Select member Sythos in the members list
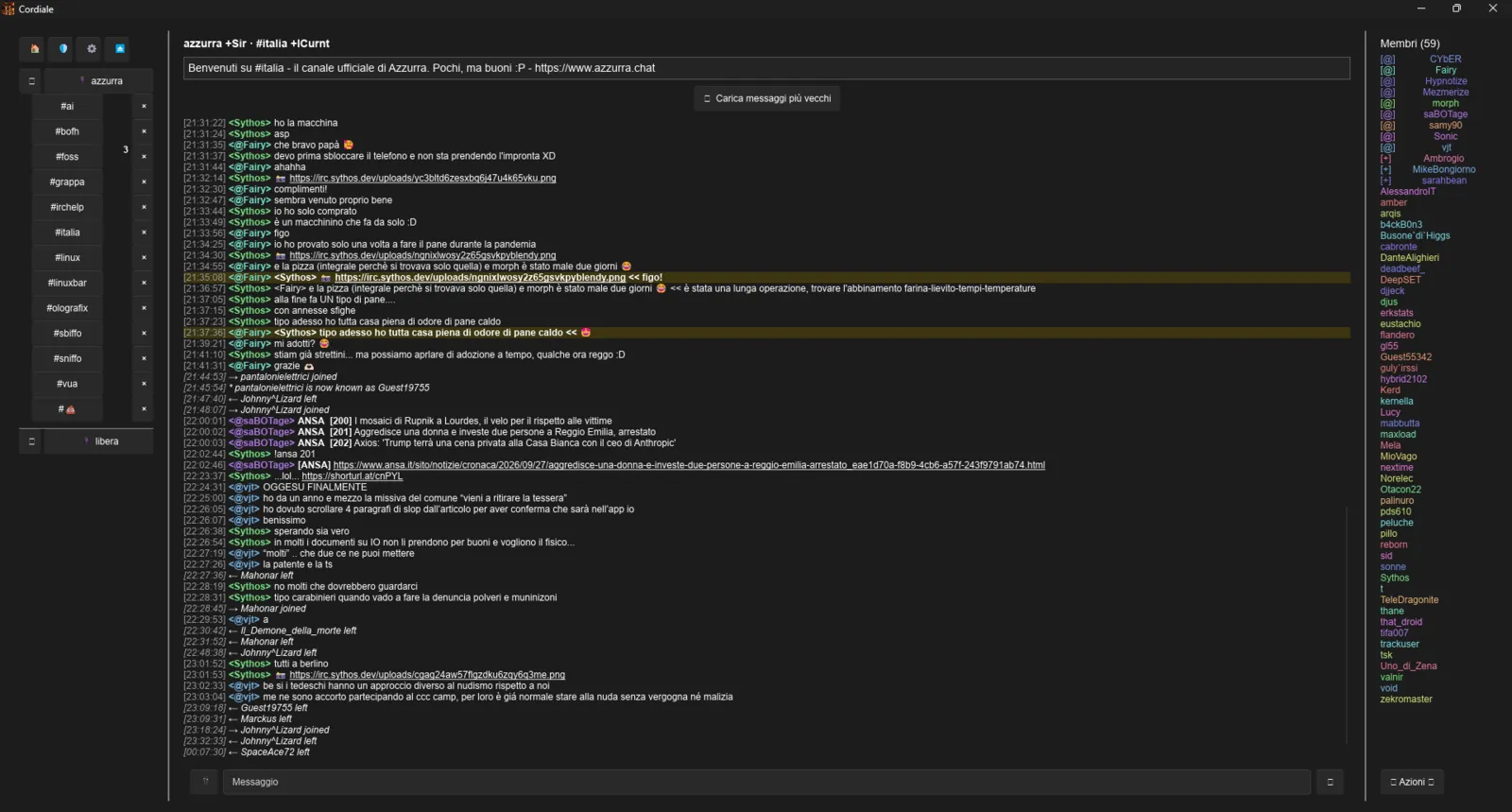The image size is (1512, 812). coord(1394,579)
